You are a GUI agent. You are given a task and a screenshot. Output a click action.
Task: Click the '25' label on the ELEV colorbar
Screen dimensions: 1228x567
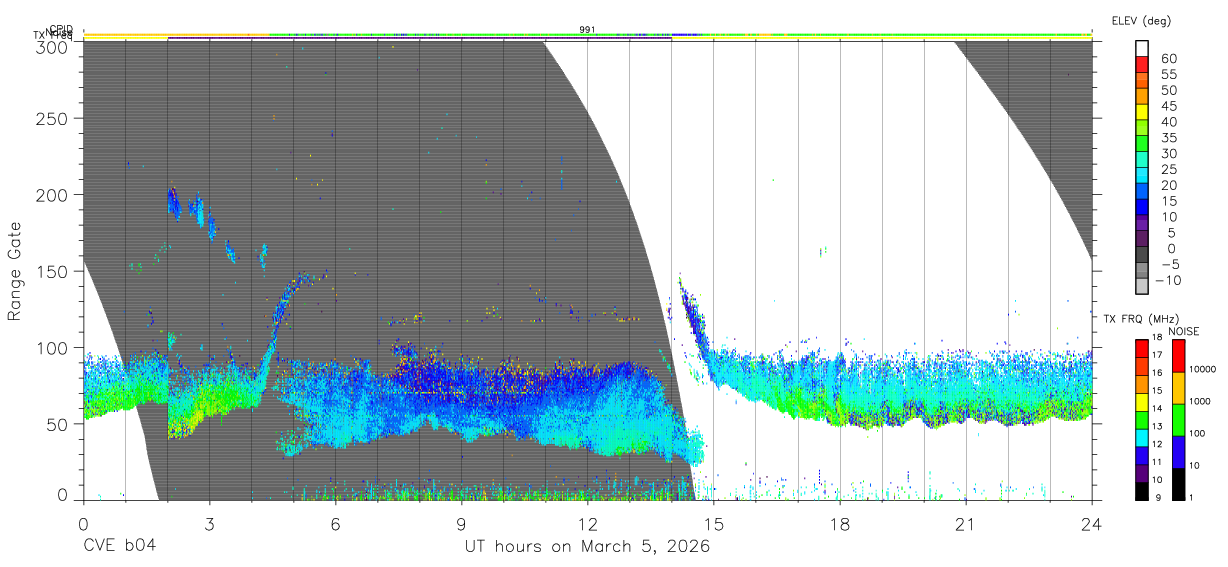click(1169, 170)
